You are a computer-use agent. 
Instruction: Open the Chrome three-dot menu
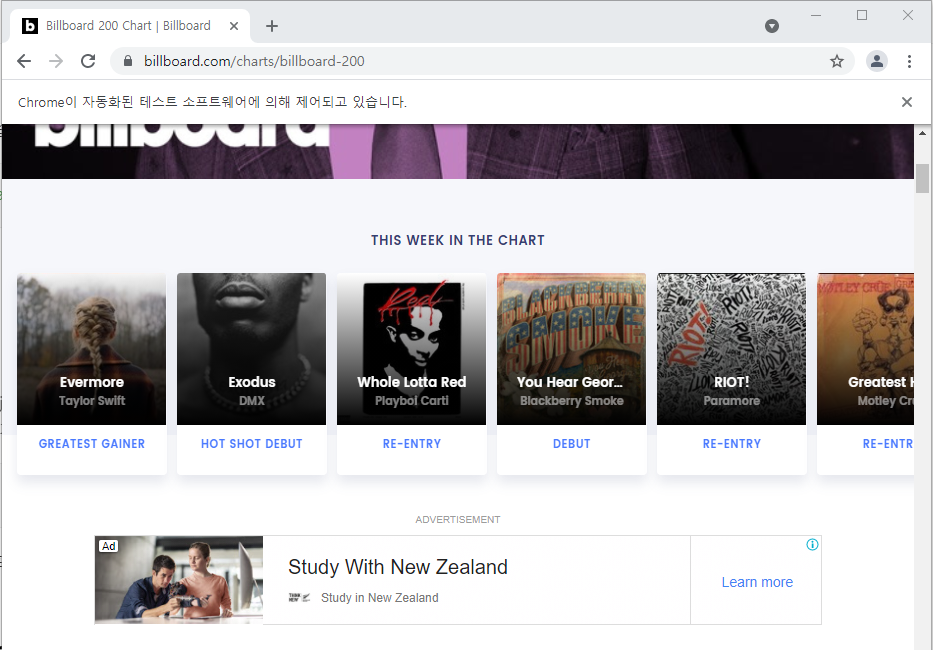(x=909, y=61)
